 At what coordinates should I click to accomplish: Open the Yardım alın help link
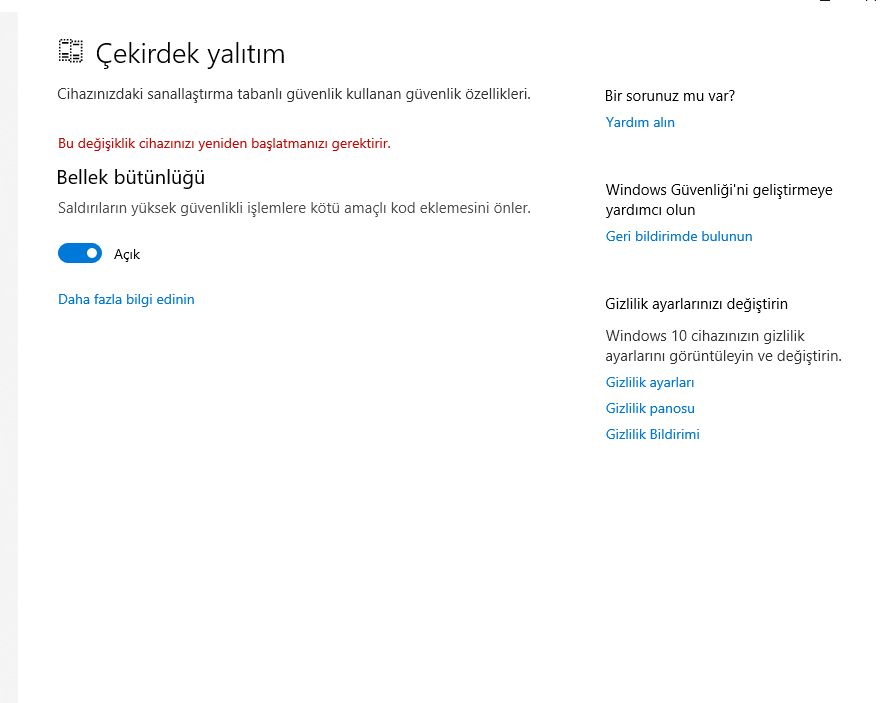640,122
